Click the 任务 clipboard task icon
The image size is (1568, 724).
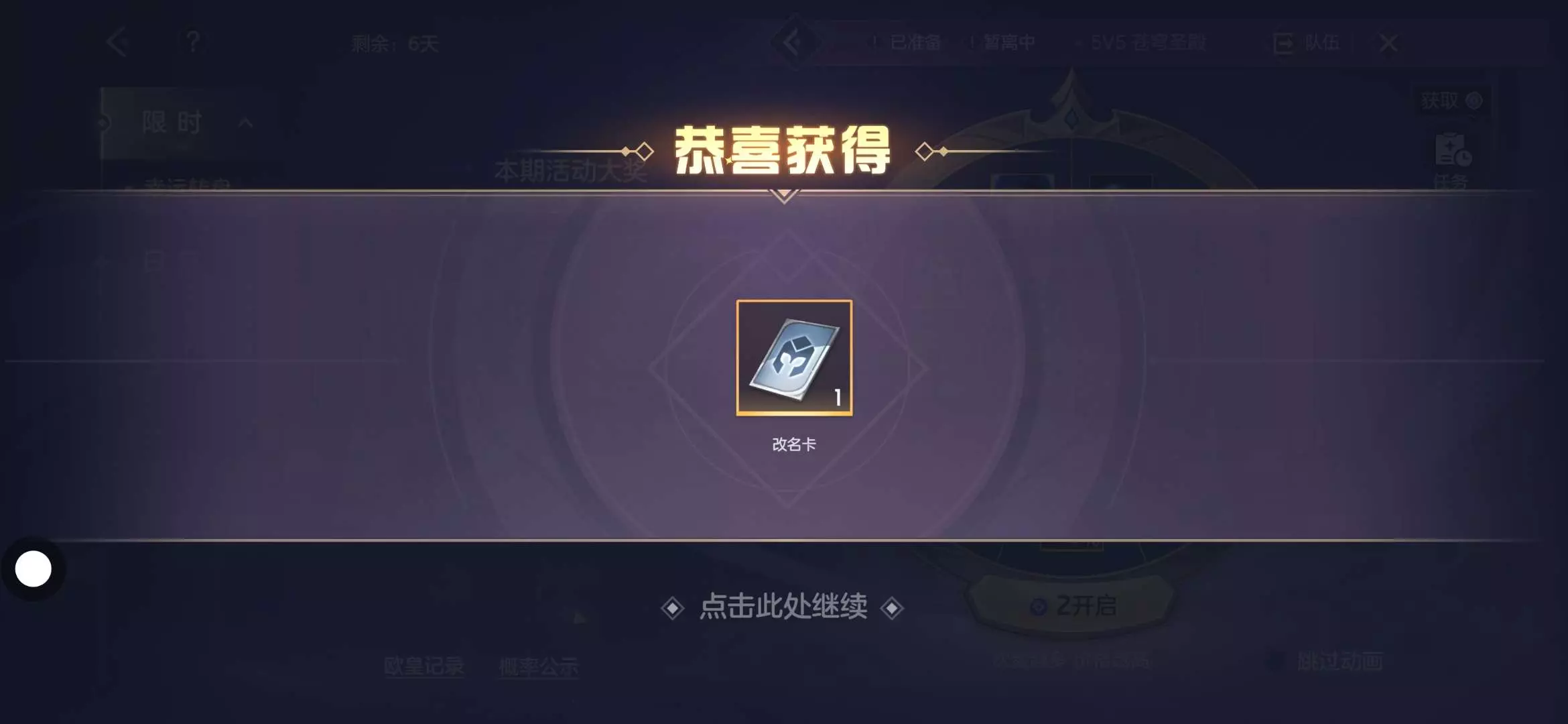[1451, 161]
